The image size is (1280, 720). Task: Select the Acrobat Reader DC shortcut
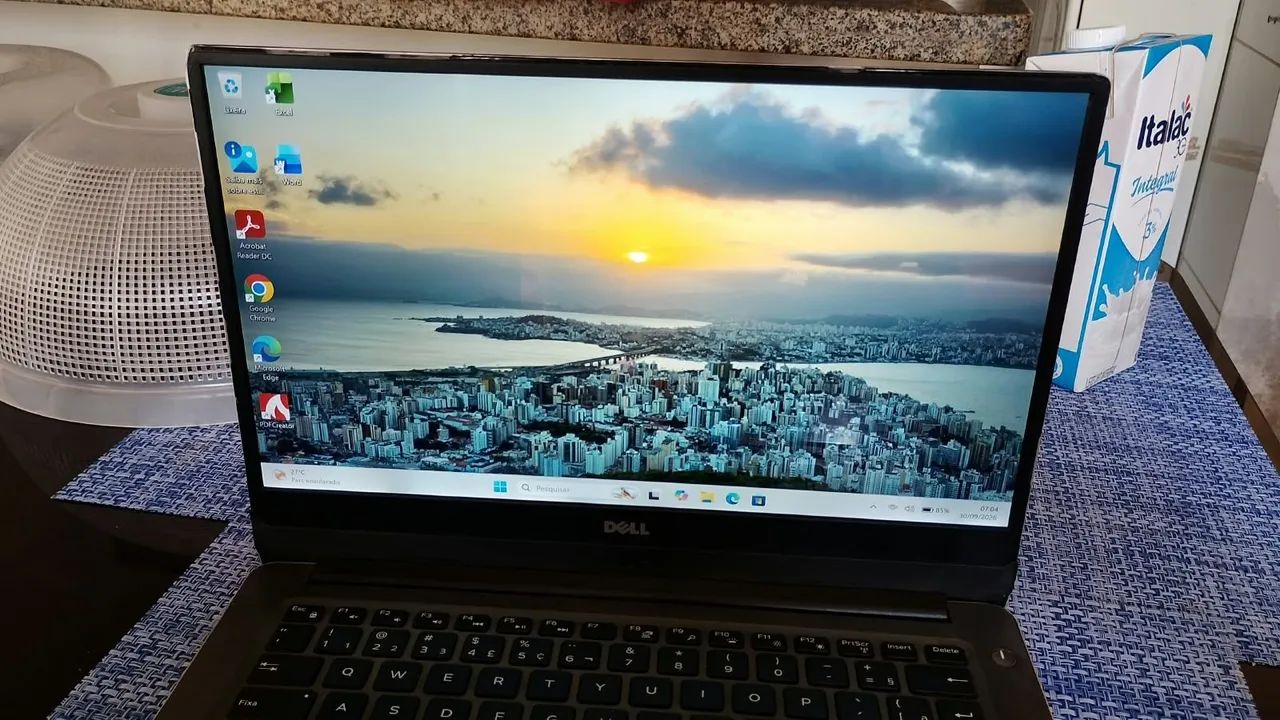pyautogui.click(x=251, y=234)
